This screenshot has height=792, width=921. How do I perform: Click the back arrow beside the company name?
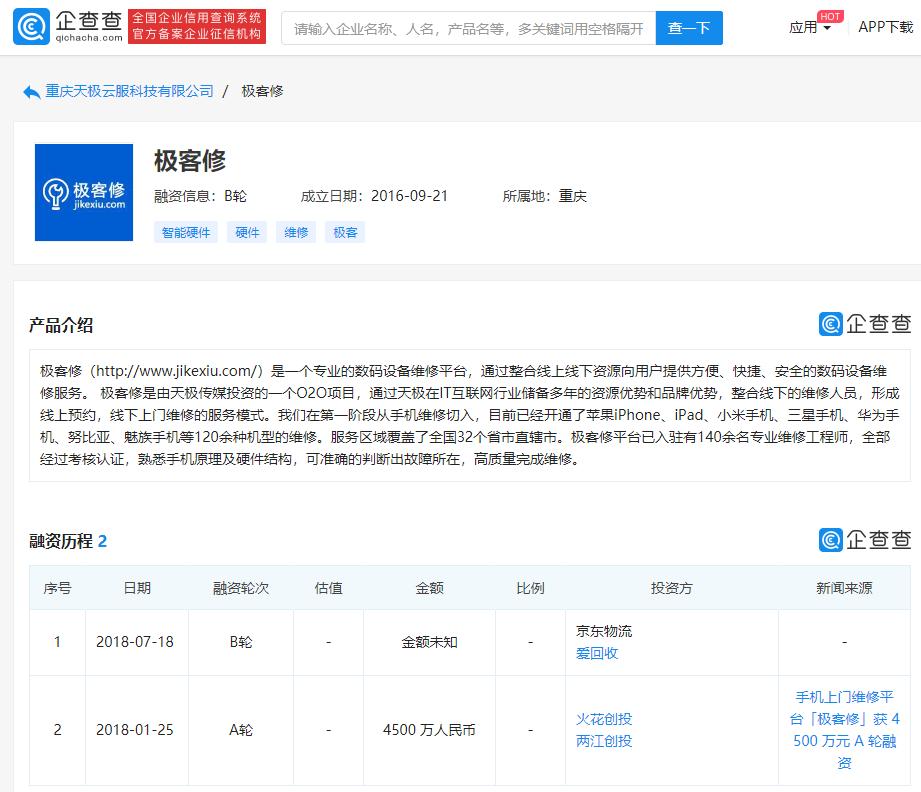[x=31, y=91]
